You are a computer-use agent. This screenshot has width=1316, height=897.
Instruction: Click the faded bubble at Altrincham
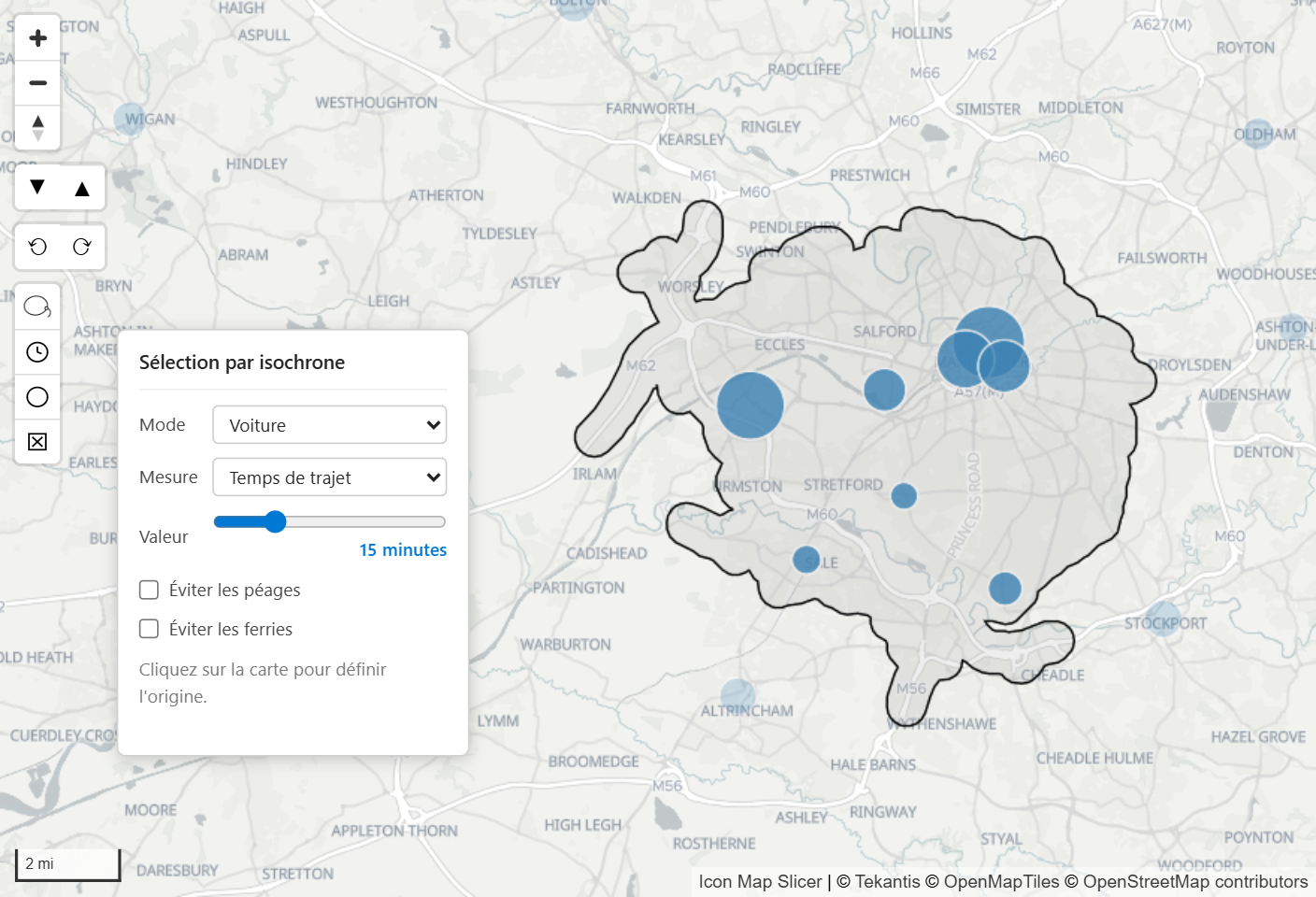737,696
